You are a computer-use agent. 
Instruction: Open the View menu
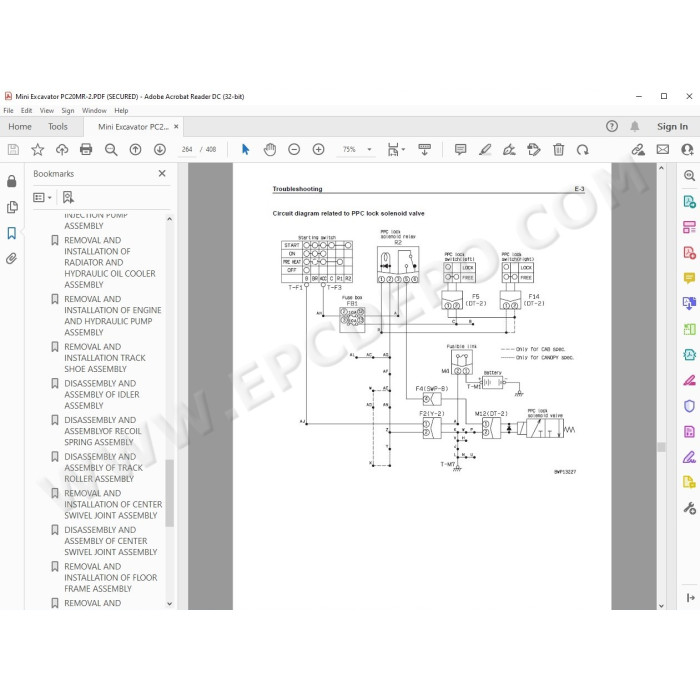coord(46,110)
